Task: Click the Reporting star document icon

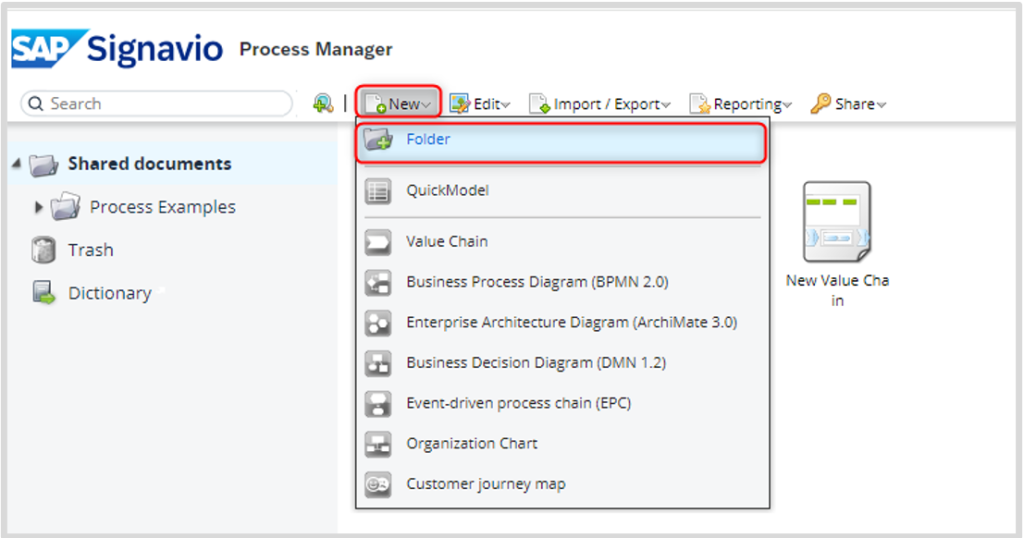Action: [700, 104]
